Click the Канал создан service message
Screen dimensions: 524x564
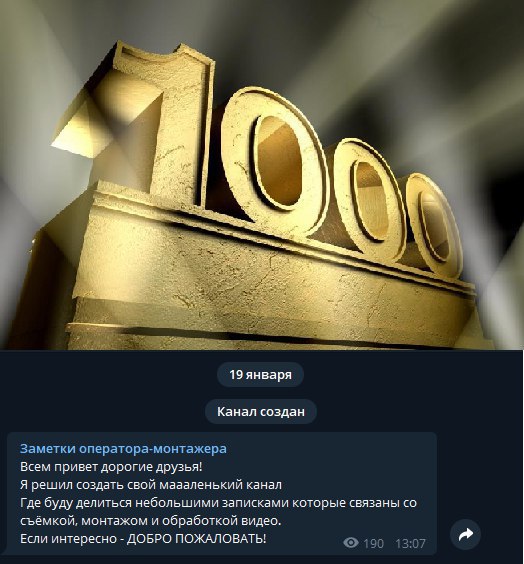coord(261,411)
